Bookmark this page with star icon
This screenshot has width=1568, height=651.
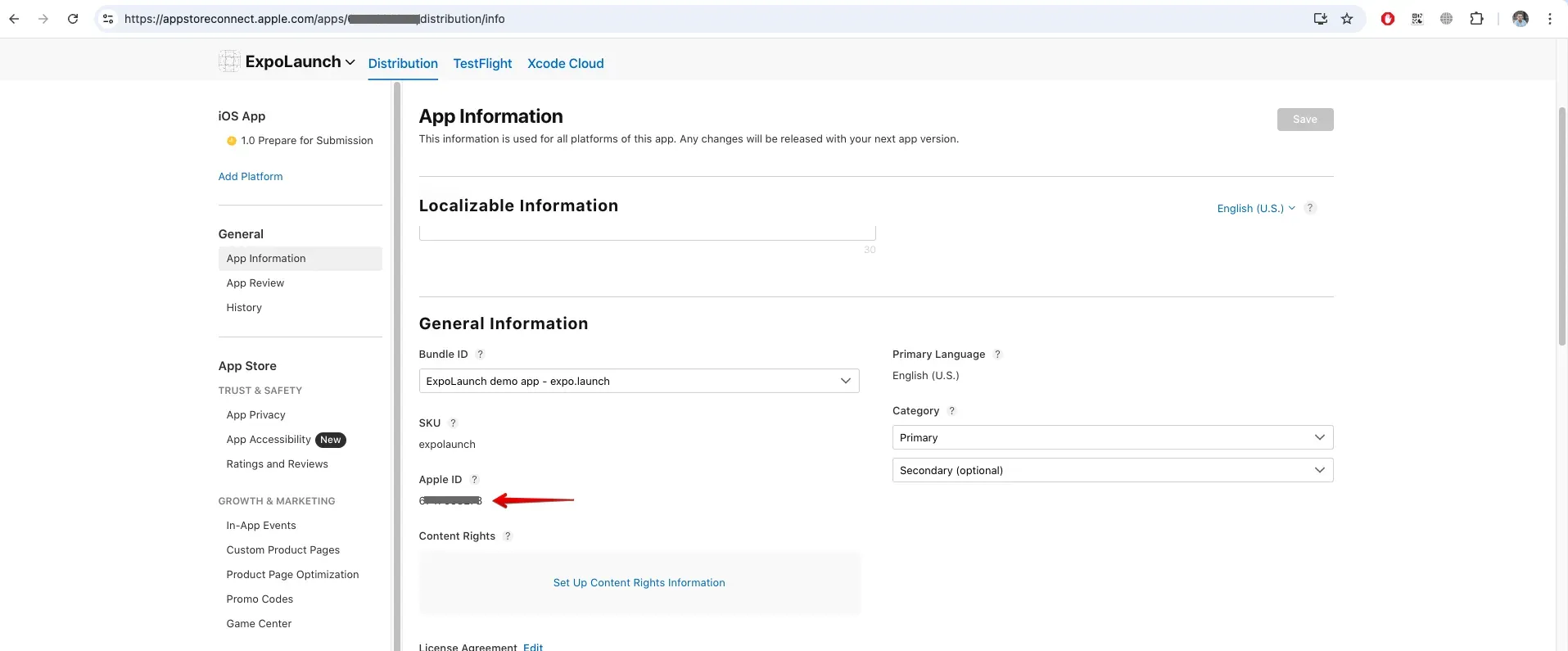click(x=1347, y=19)
